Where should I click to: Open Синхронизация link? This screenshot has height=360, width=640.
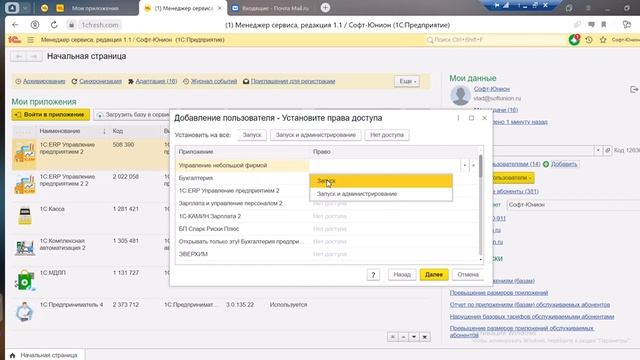[100, 81]
